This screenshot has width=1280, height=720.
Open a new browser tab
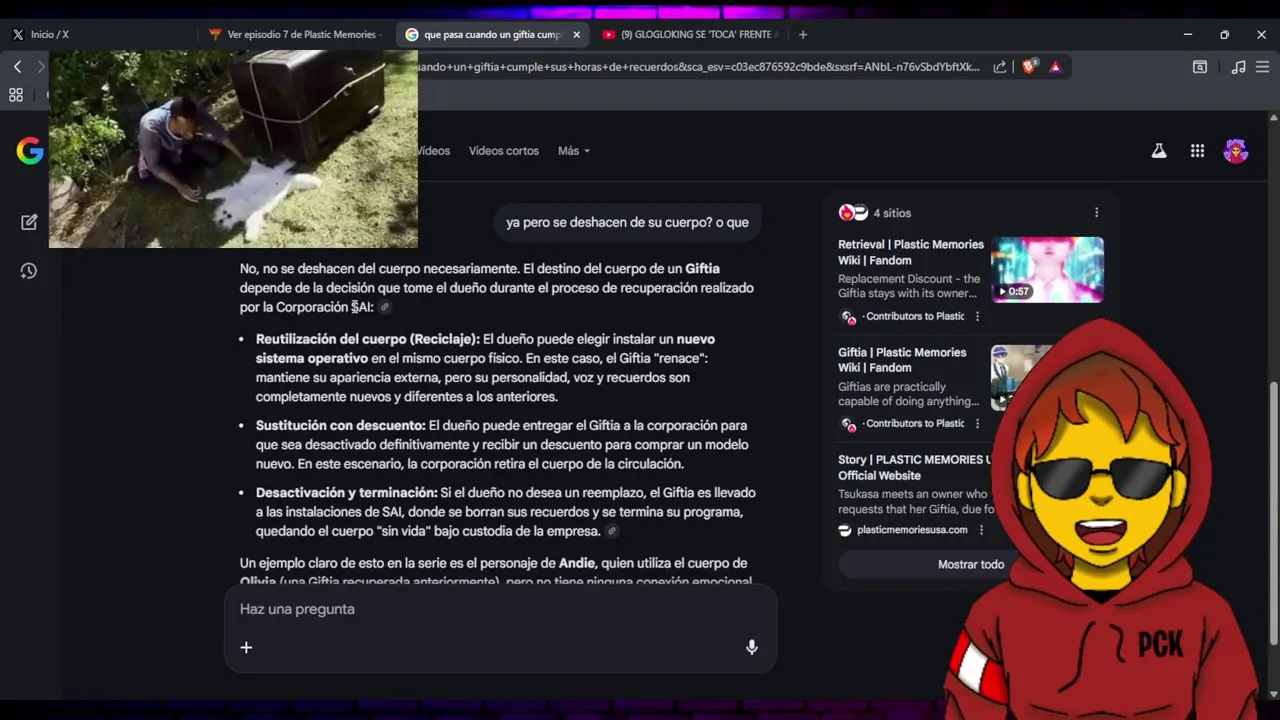tap(802, 34)
